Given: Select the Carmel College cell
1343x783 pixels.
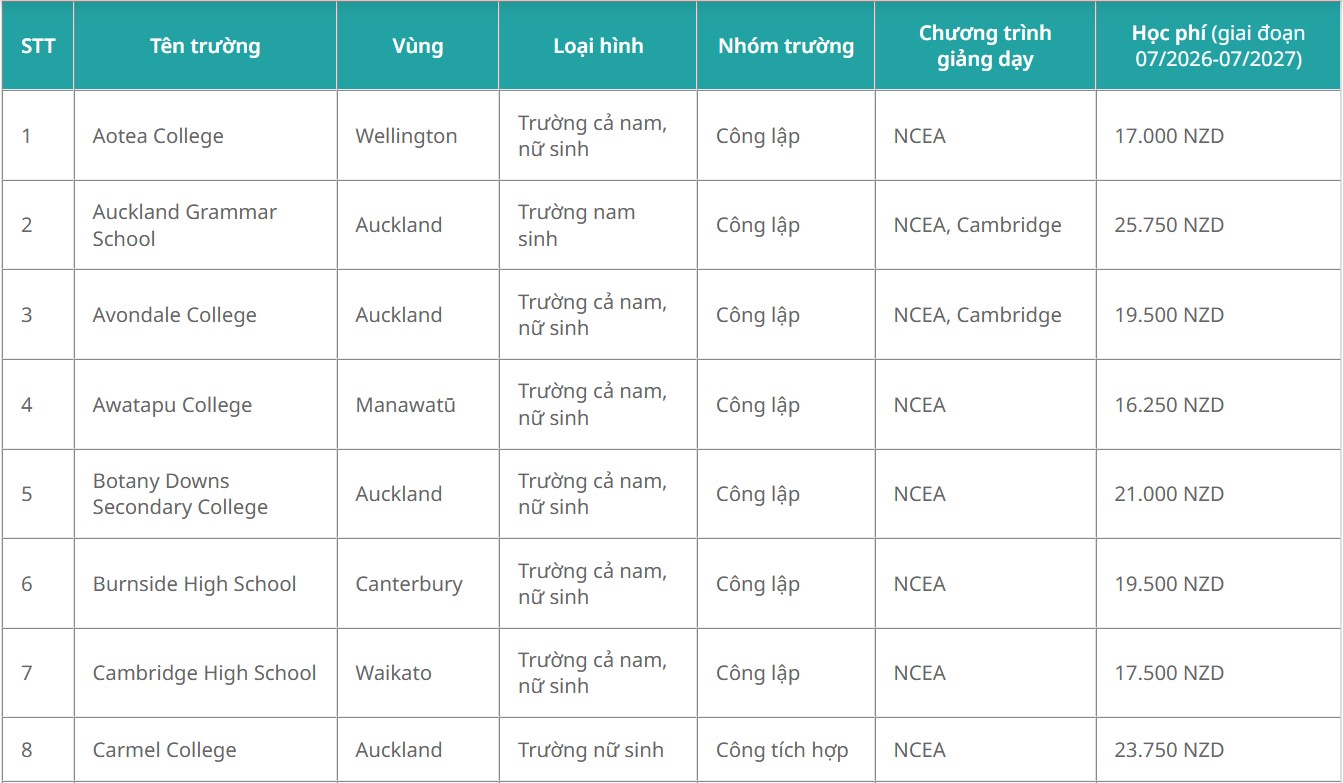Looking at the screenshot, I should click(x=165, y=750).
